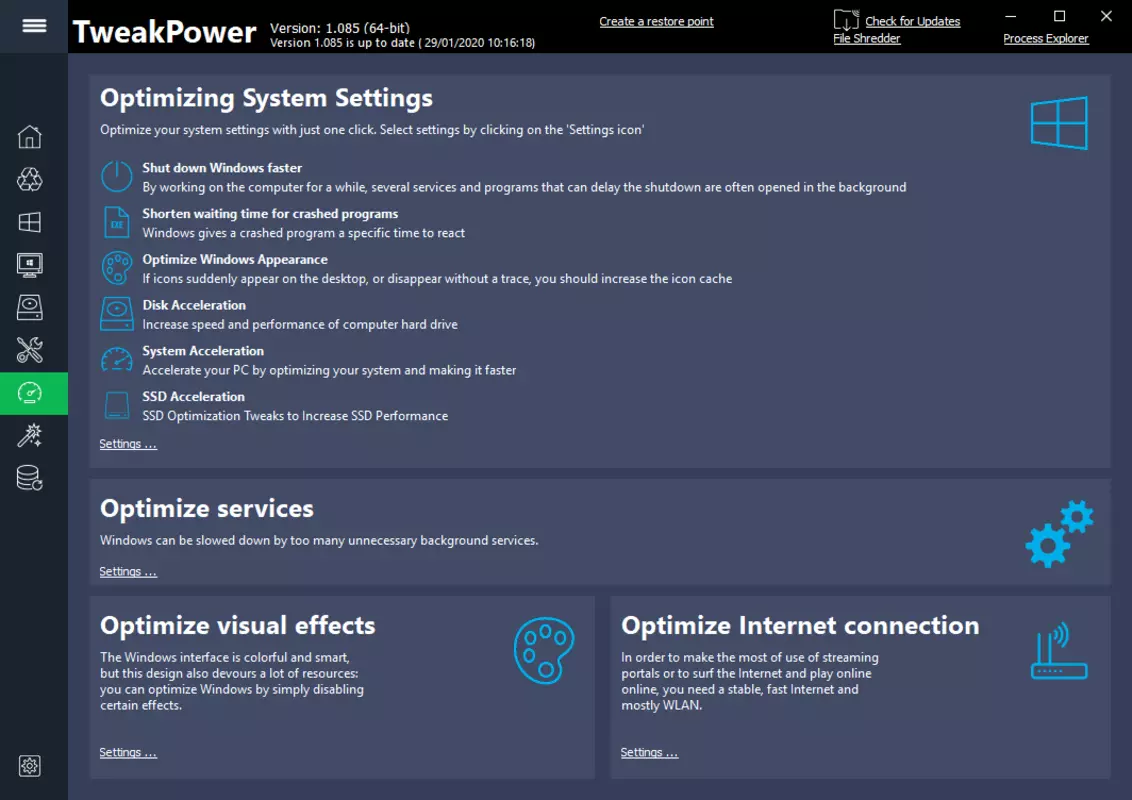Open the settings gear in the sidebar
This screenshot has width=1132, height=800.
(30, 765)
